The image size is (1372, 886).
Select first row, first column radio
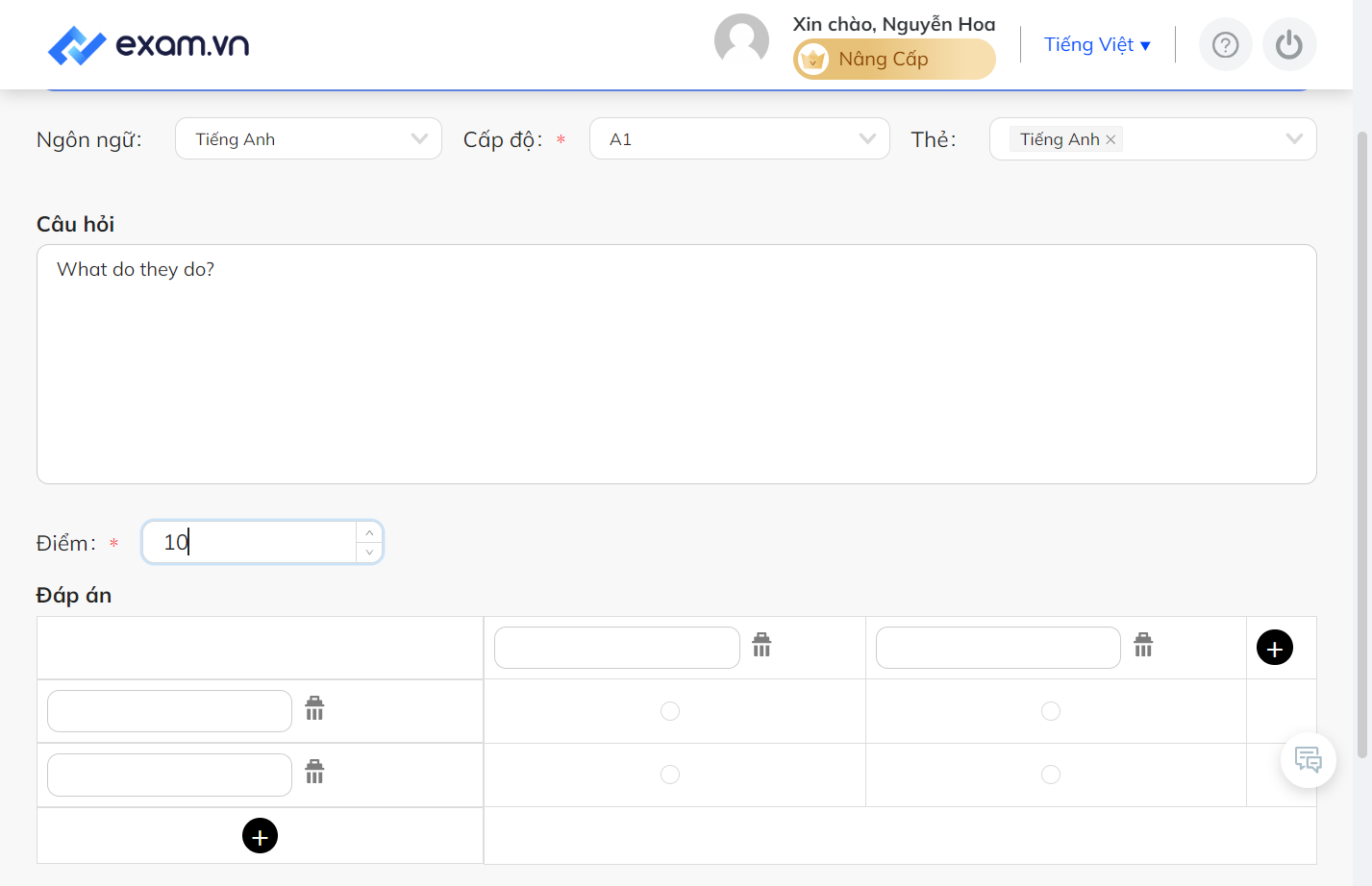pyautogui.click(x=670, y=711)
